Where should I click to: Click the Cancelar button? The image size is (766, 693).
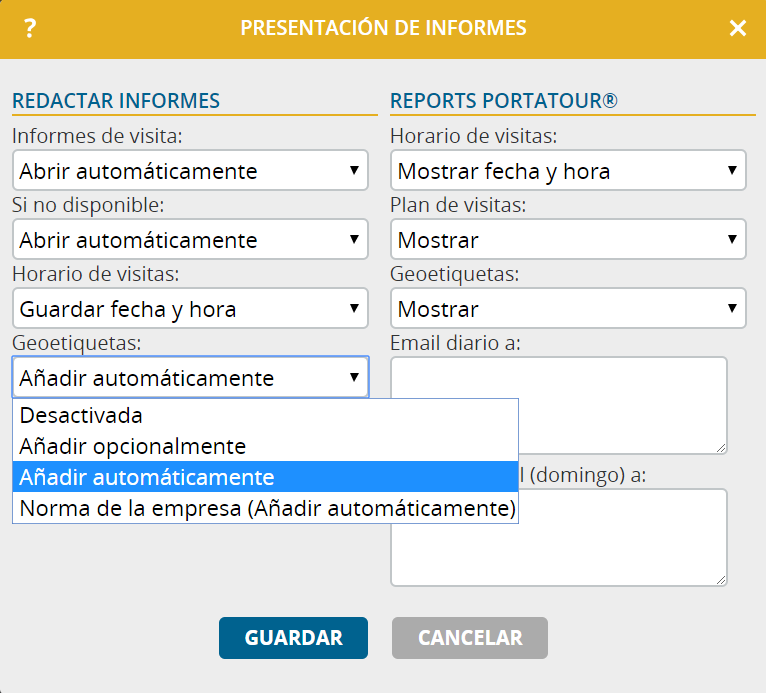pyautogui.click(x=469, y=638)
